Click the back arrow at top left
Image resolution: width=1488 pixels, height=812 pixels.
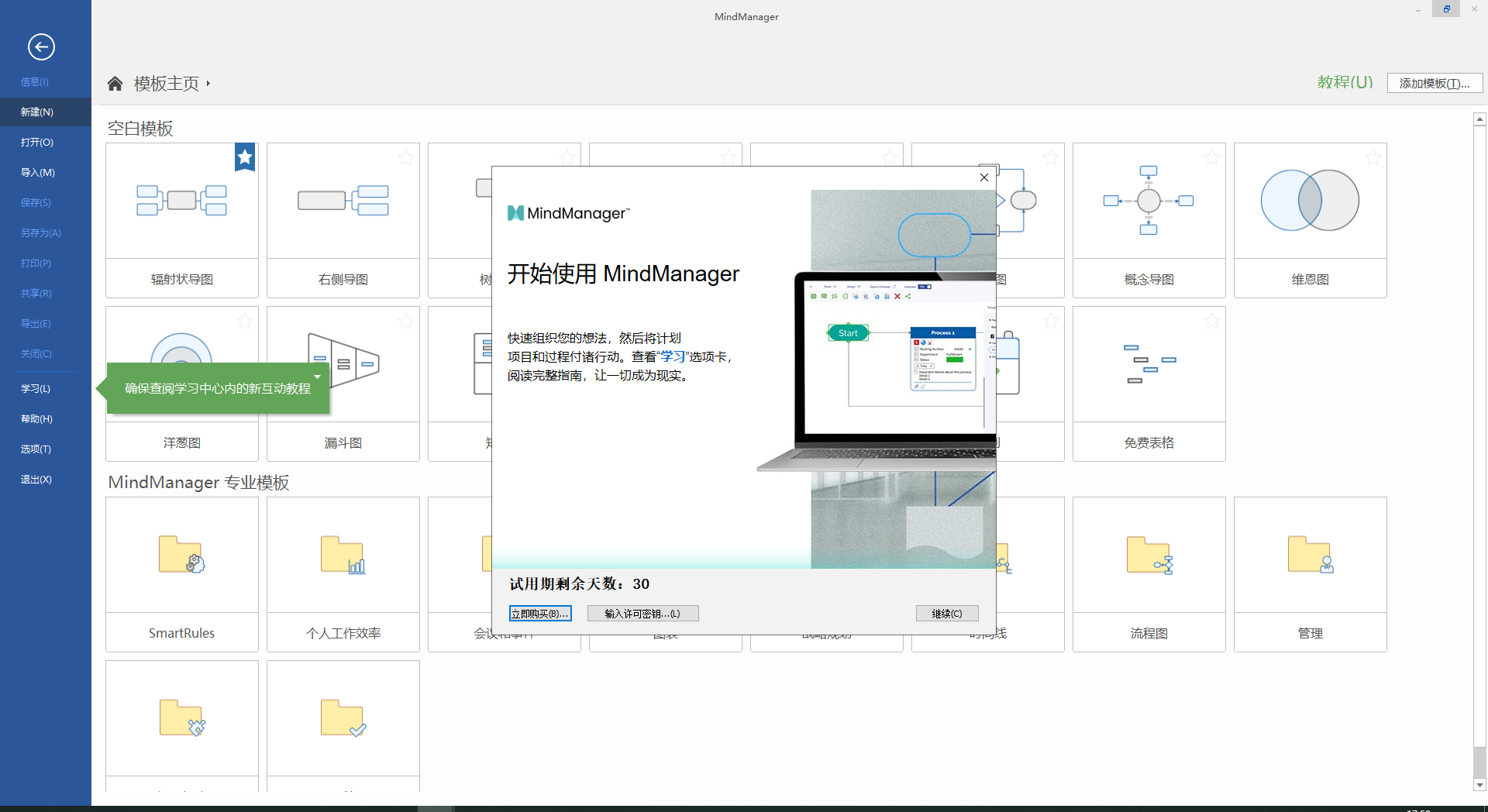(x=41, y=47)
